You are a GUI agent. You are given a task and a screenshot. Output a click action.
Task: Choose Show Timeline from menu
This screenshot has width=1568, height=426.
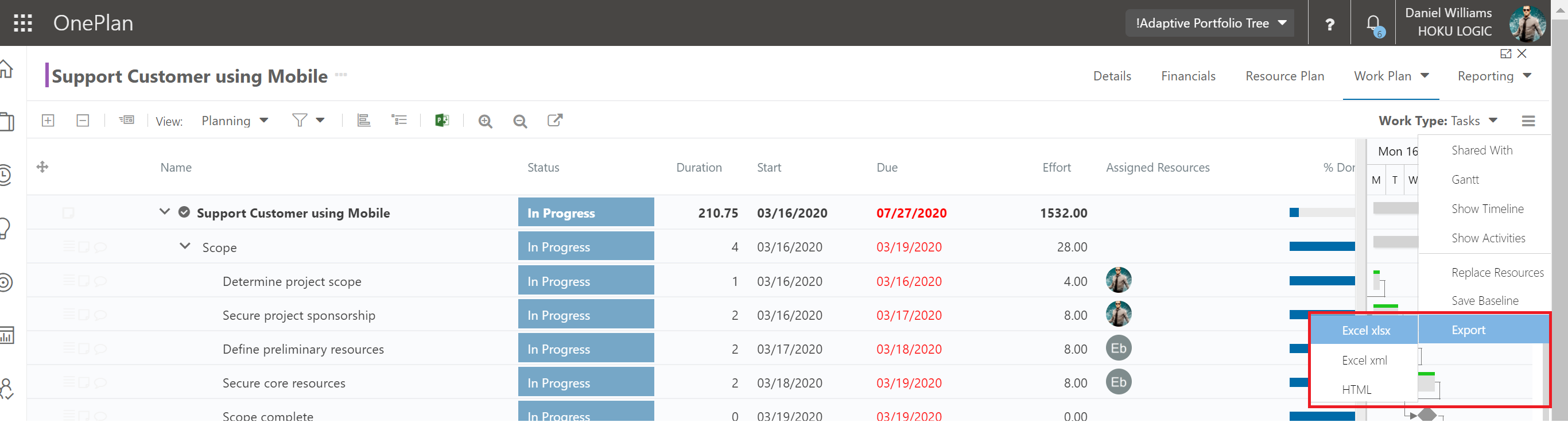coord(1487,209)
